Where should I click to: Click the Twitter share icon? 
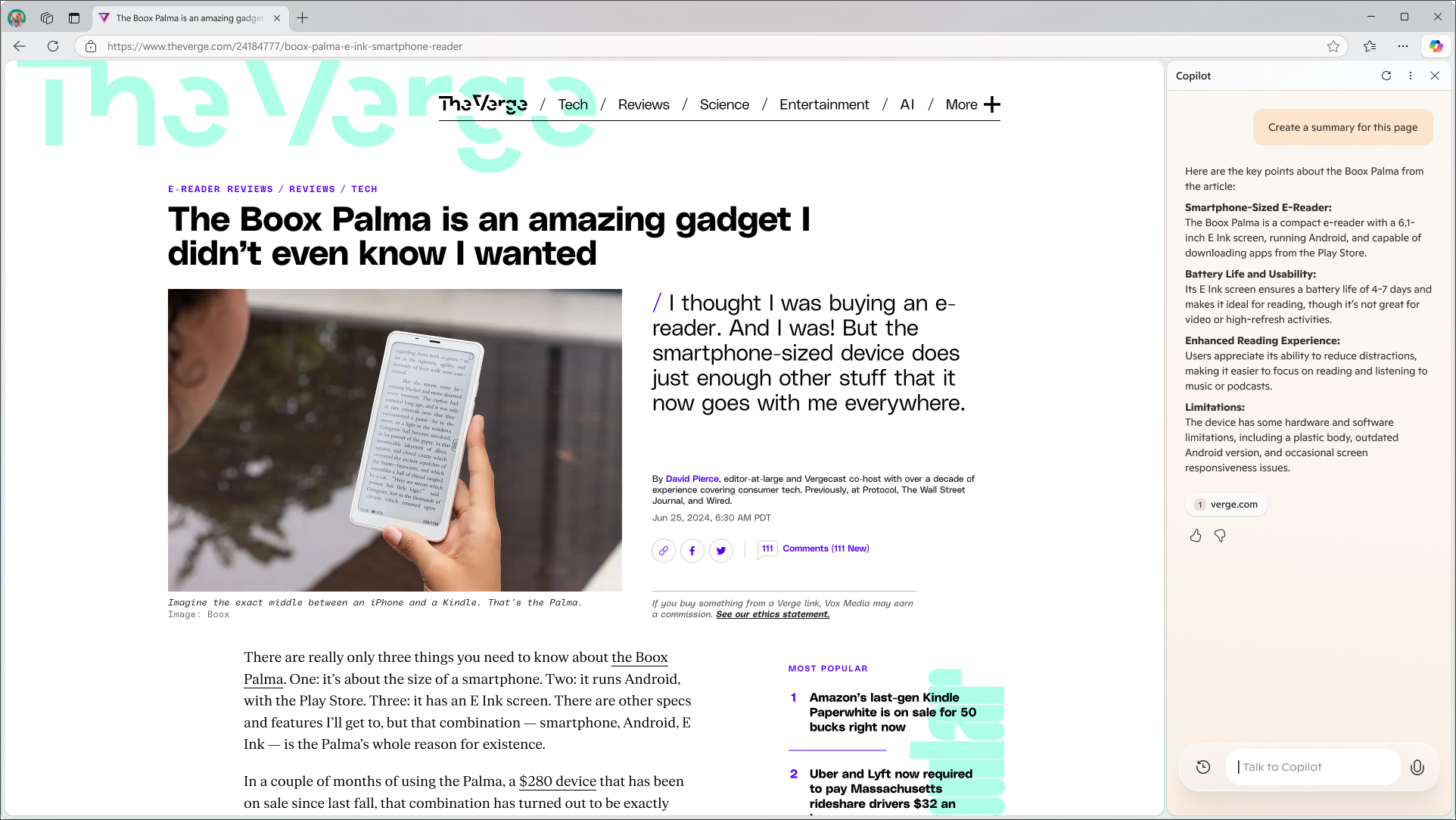pyautogui.click(x=721, y=550)
